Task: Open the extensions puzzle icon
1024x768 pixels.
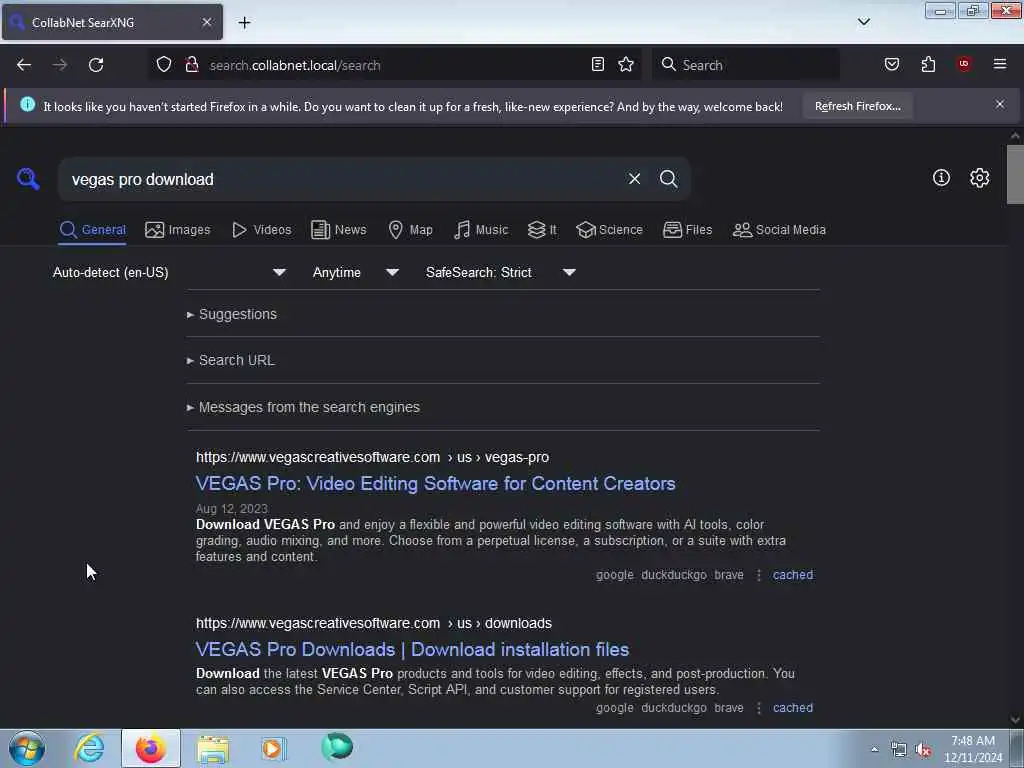Action: click(928, 64)
